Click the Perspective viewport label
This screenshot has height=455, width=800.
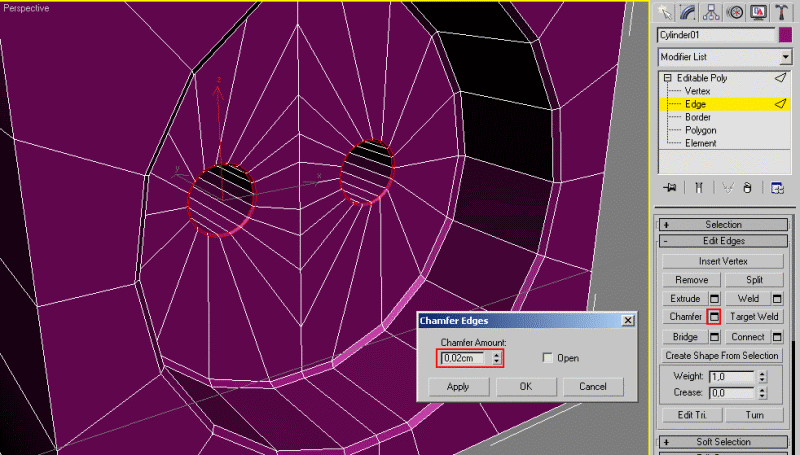pos(26,8)
